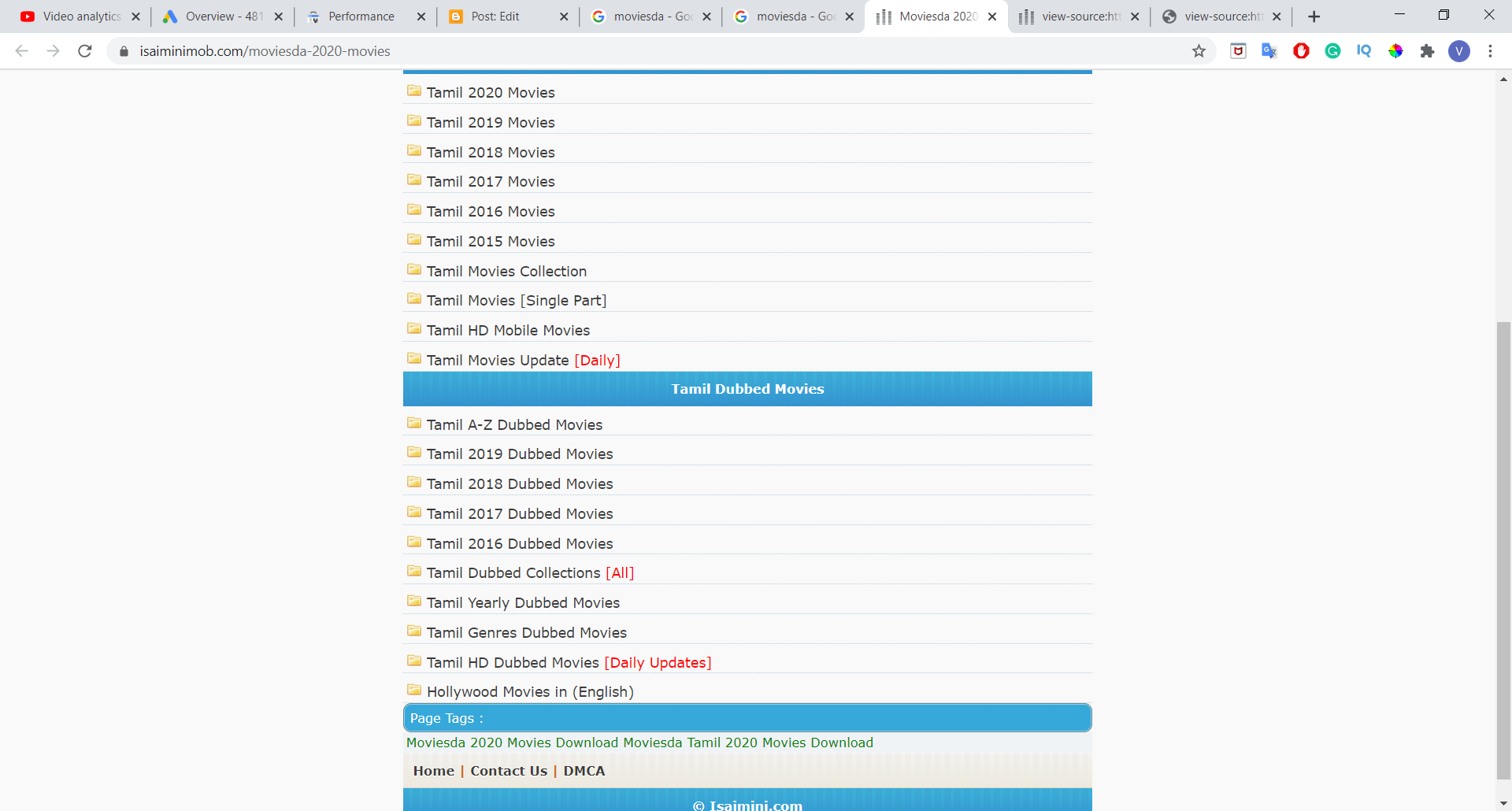Image resolution: width=1512 pixels, height=811 pixels.
Task: Close the Post: Edit tab
Action: (x=564, y=17)
